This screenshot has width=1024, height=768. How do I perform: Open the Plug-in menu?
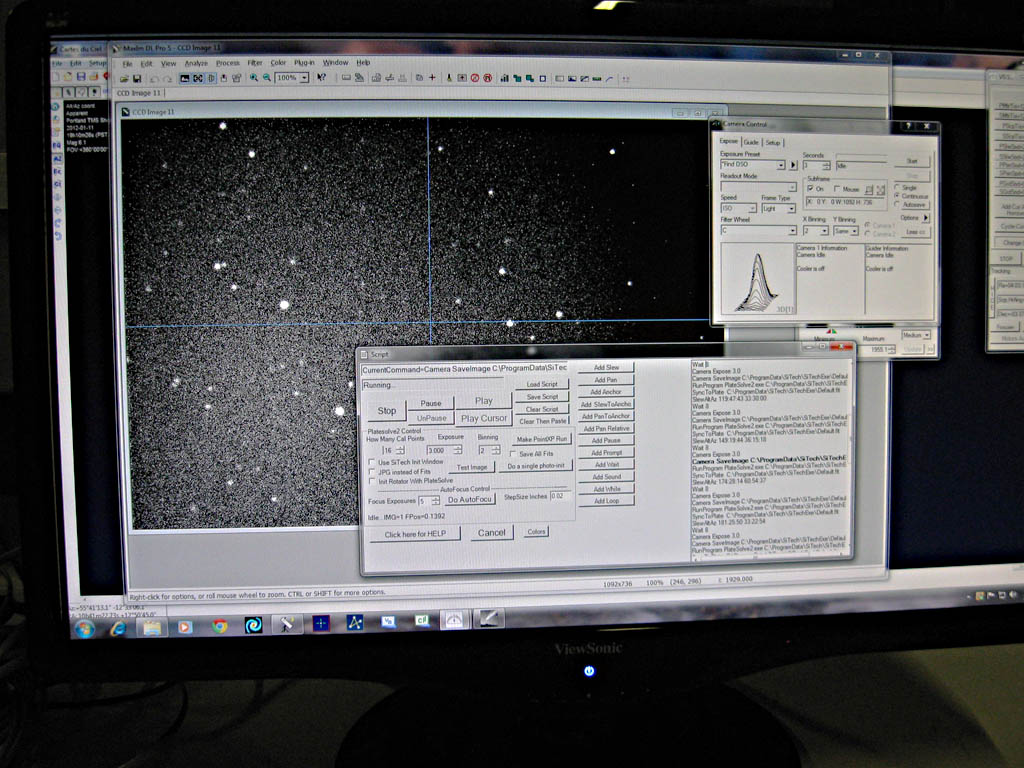[304, 63]
